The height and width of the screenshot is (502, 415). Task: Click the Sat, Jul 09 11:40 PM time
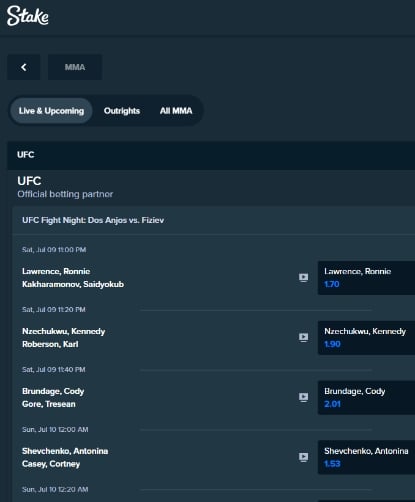coord(54,370)
